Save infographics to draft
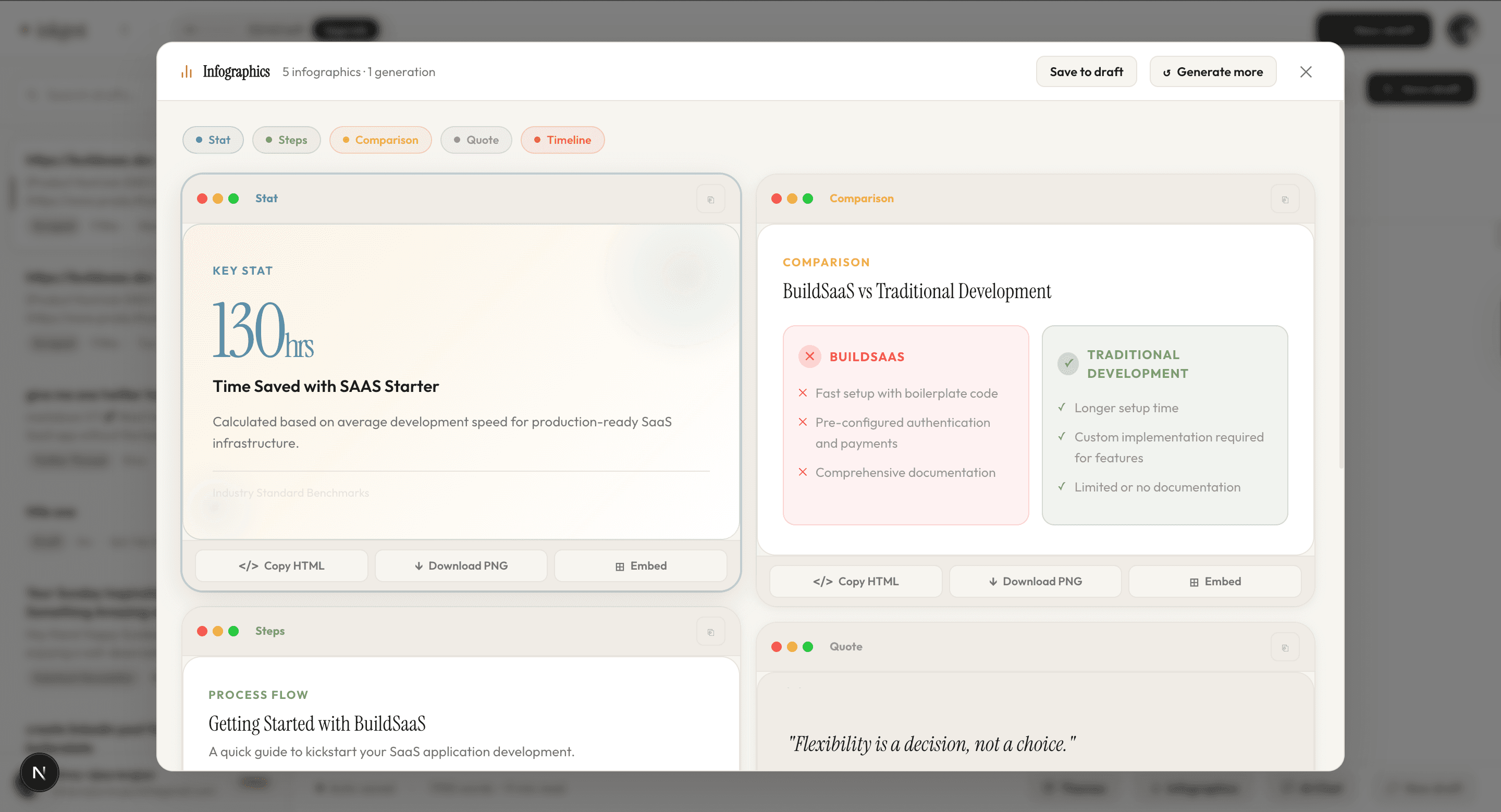This screenshot has height=812, width=1501. click(x=1086, y=71)
